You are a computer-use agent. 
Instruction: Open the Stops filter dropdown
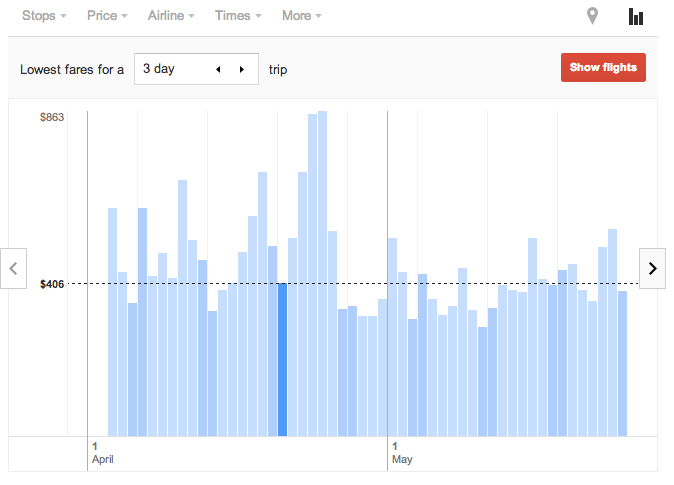(44, 16)
